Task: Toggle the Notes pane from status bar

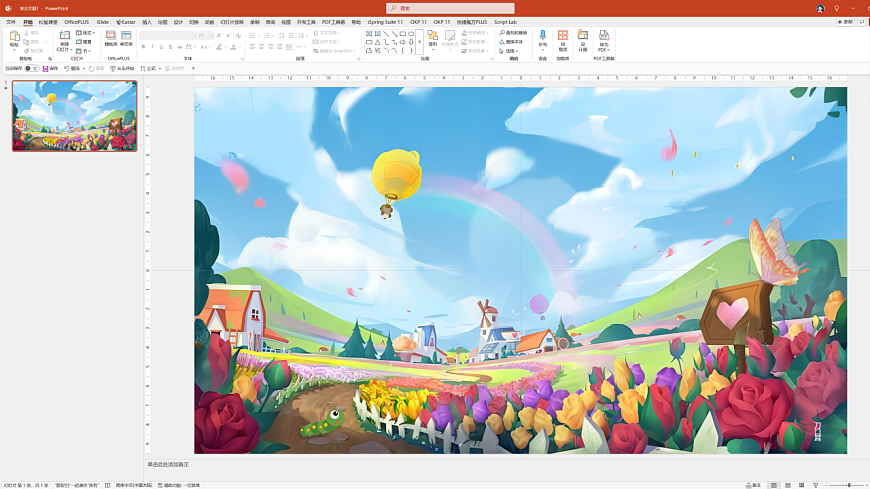Action: pyautogui.click(x=754, y=485)
